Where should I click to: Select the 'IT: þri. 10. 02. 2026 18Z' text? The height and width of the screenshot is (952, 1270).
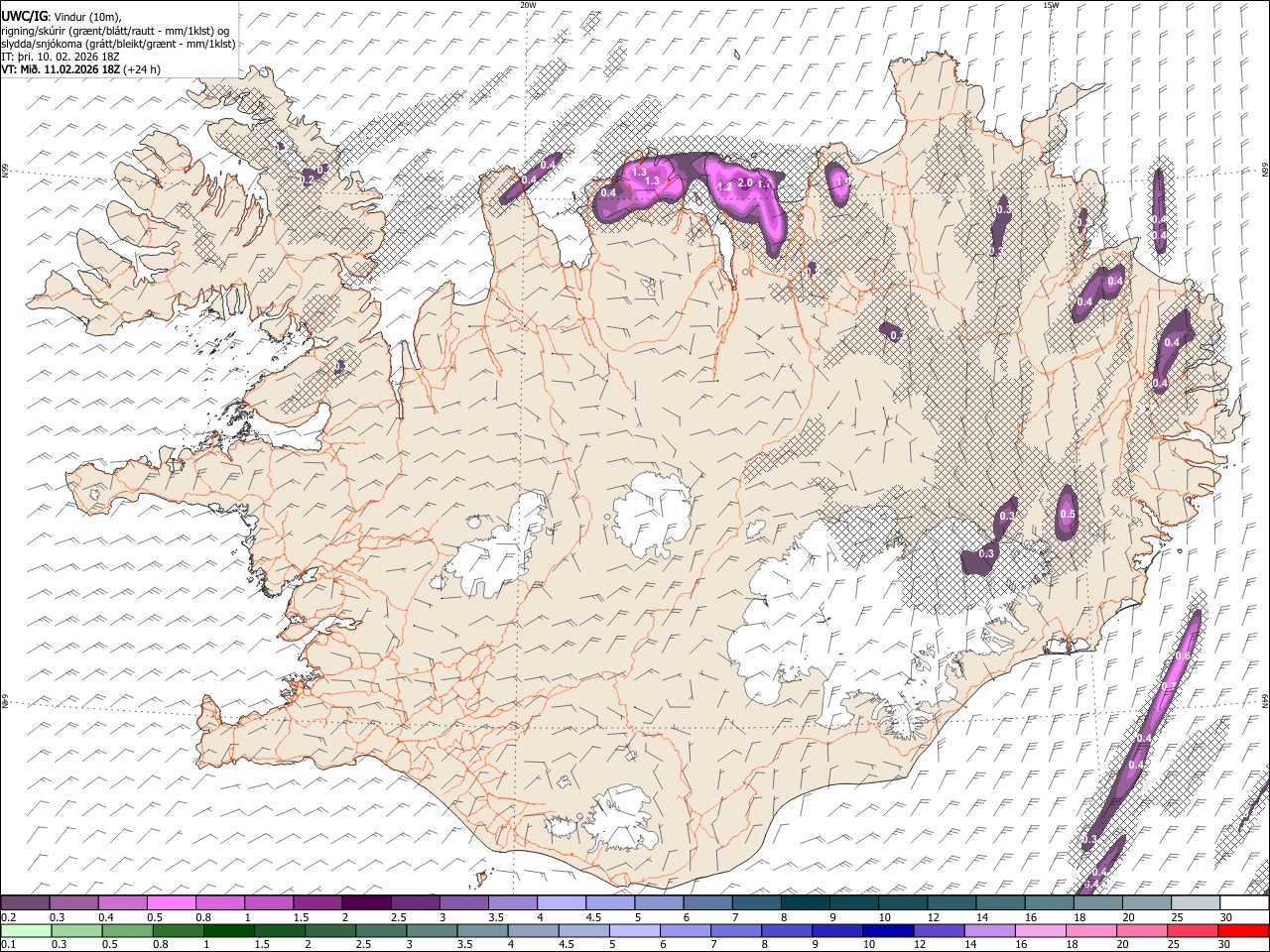pos(61,57)
